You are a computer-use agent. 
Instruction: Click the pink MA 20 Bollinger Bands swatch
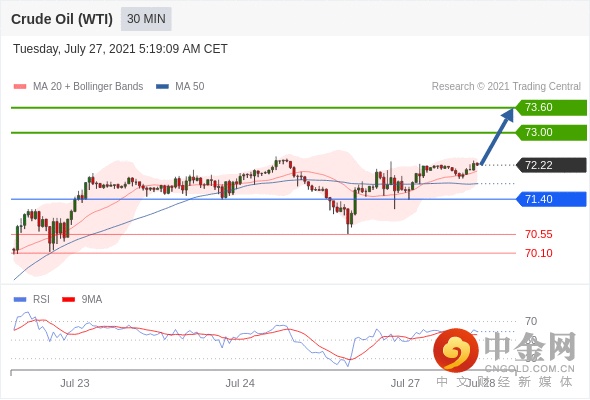(20, 87)
